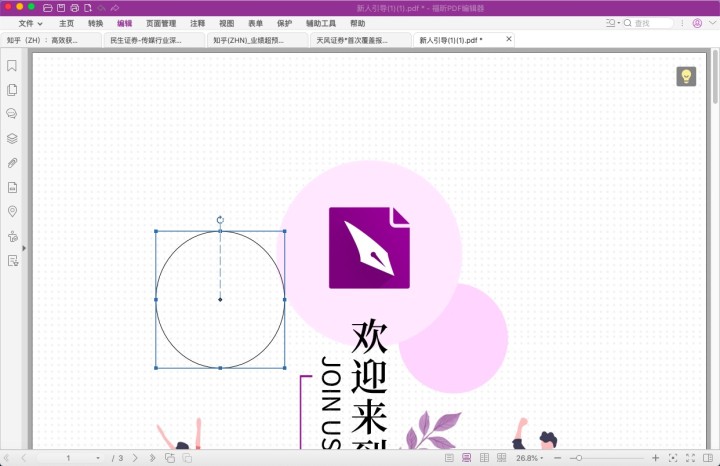This screenshot has height=466, width=720.
Task: Expand the 文件 menu dropdown
Action: pos(31,23)
